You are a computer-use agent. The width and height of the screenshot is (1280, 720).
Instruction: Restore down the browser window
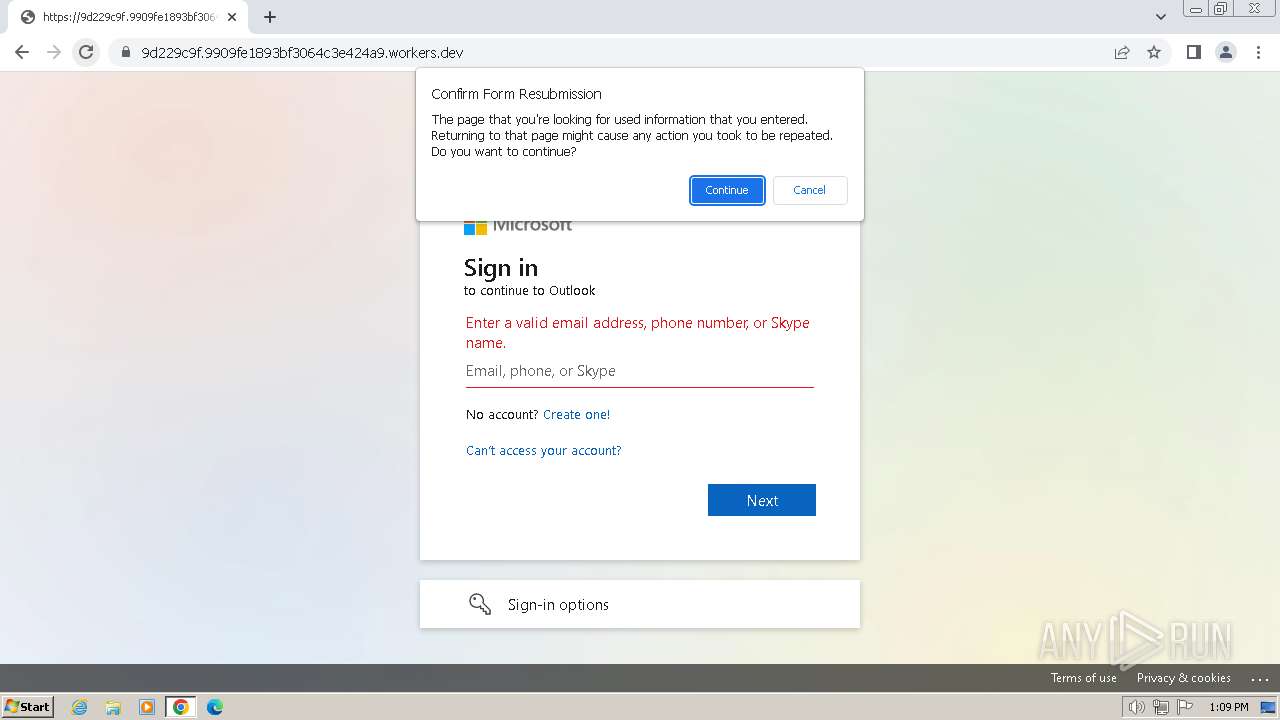1221,8
